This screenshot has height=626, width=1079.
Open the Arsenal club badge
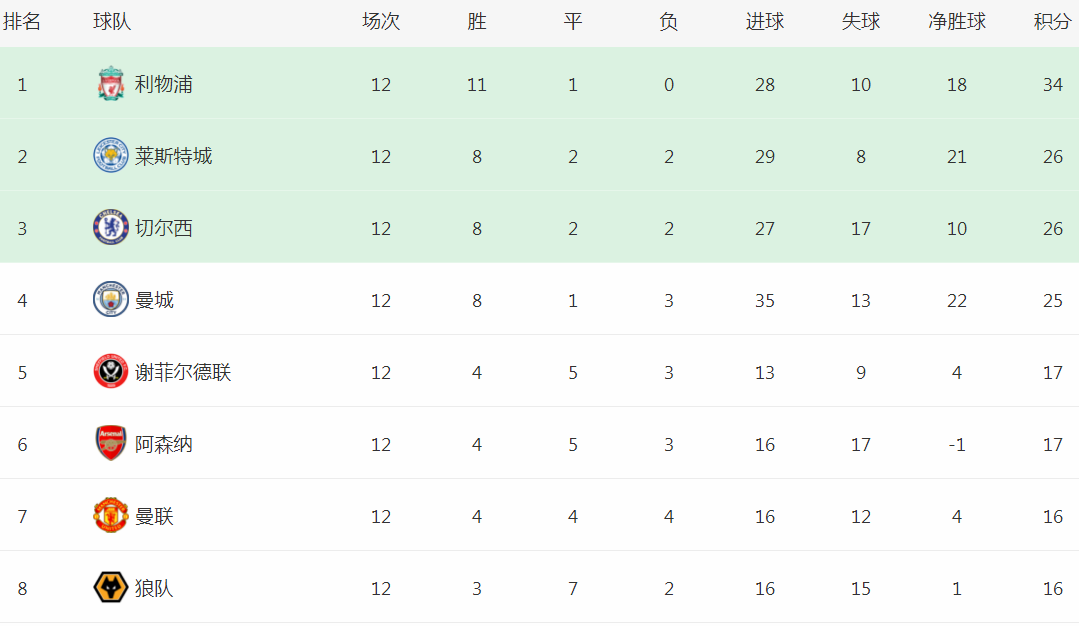pyautogui.click(x=111, y=443)
